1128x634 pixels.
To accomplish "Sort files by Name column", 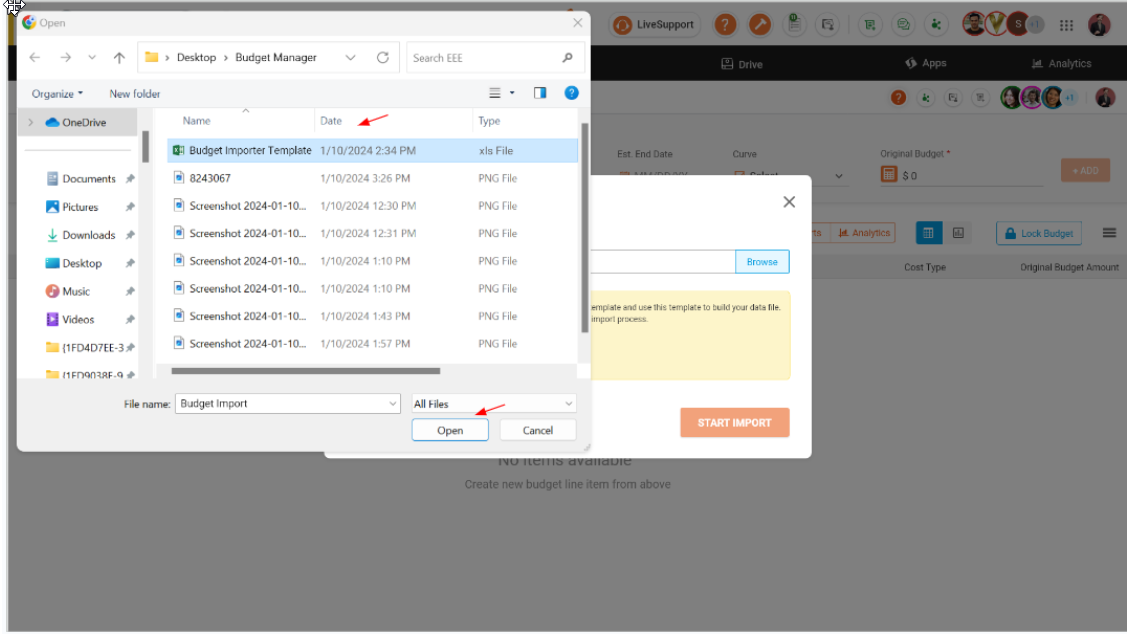I will point(196,121).
